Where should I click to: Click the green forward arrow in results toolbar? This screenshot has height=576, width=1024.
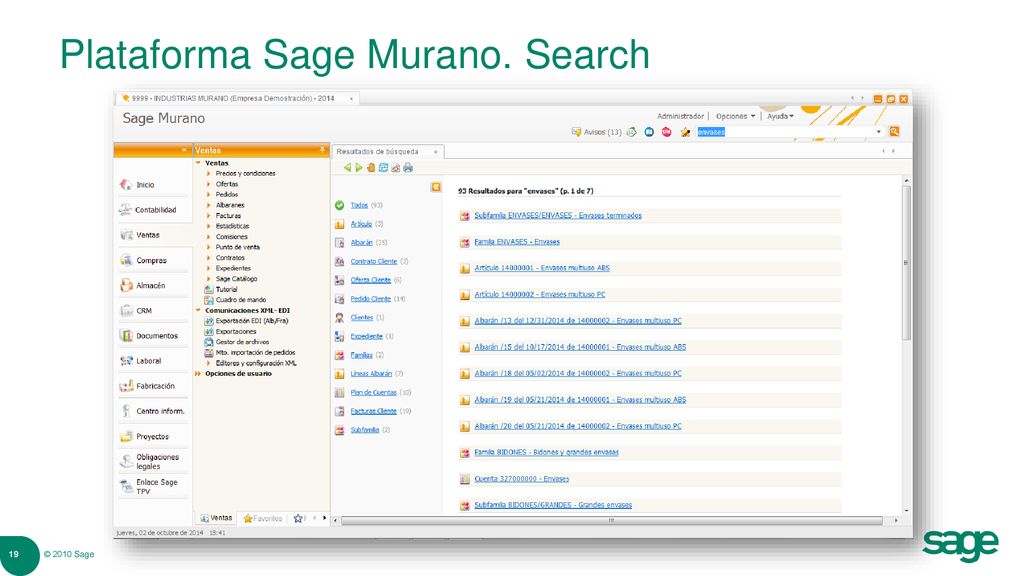tap(359, 168)
